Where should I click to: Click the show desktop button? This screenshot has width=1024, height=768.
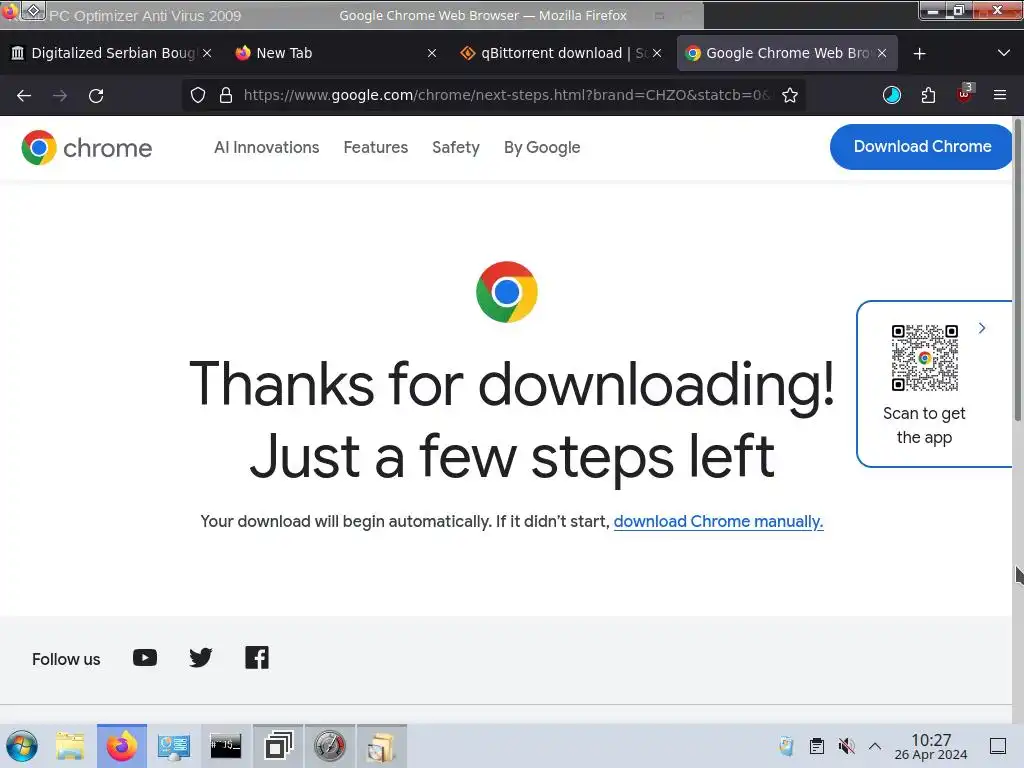tap(998, 746)
